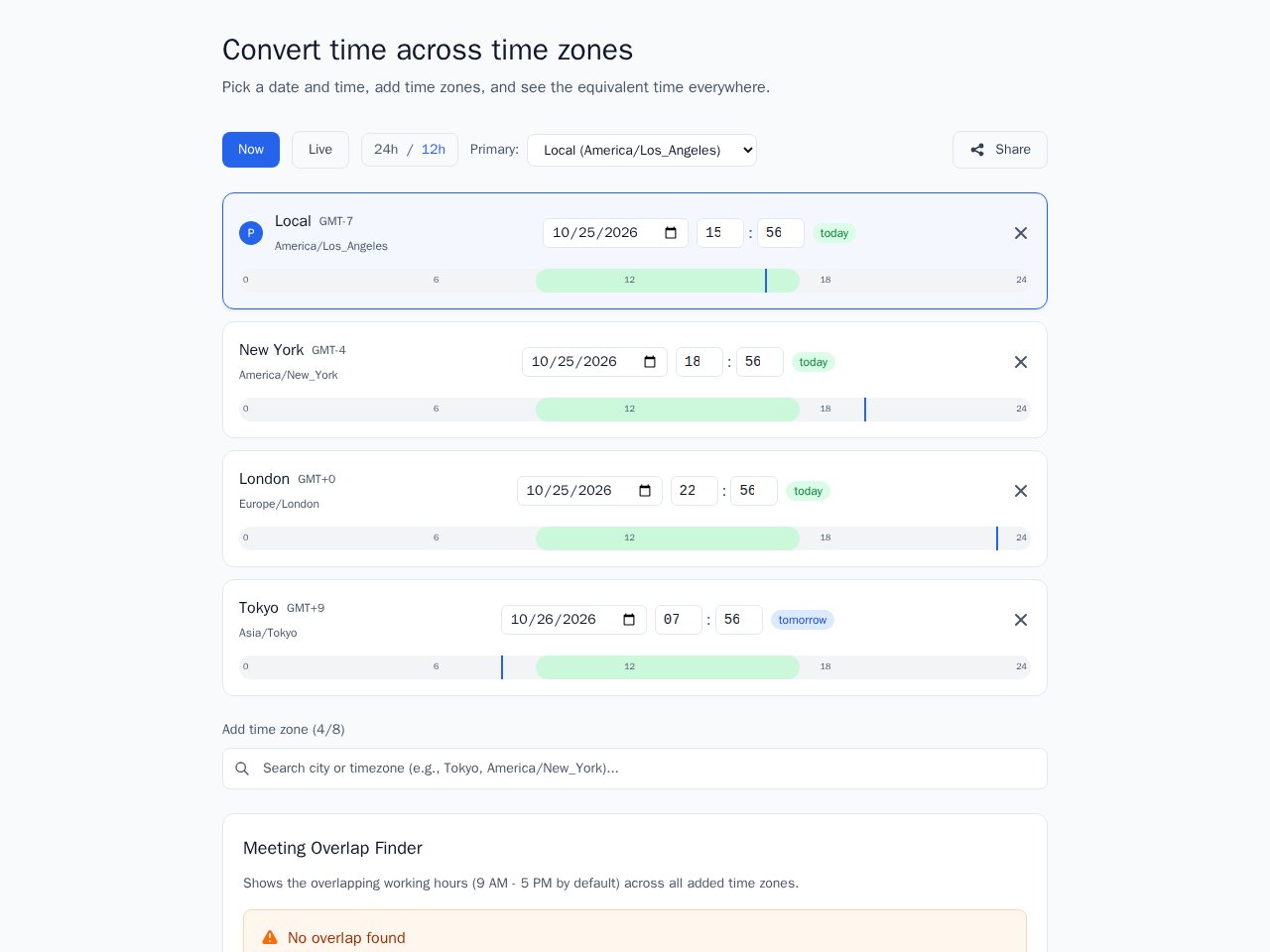
Task: Click the 'Europe/London' label
Action: point(279,504)
